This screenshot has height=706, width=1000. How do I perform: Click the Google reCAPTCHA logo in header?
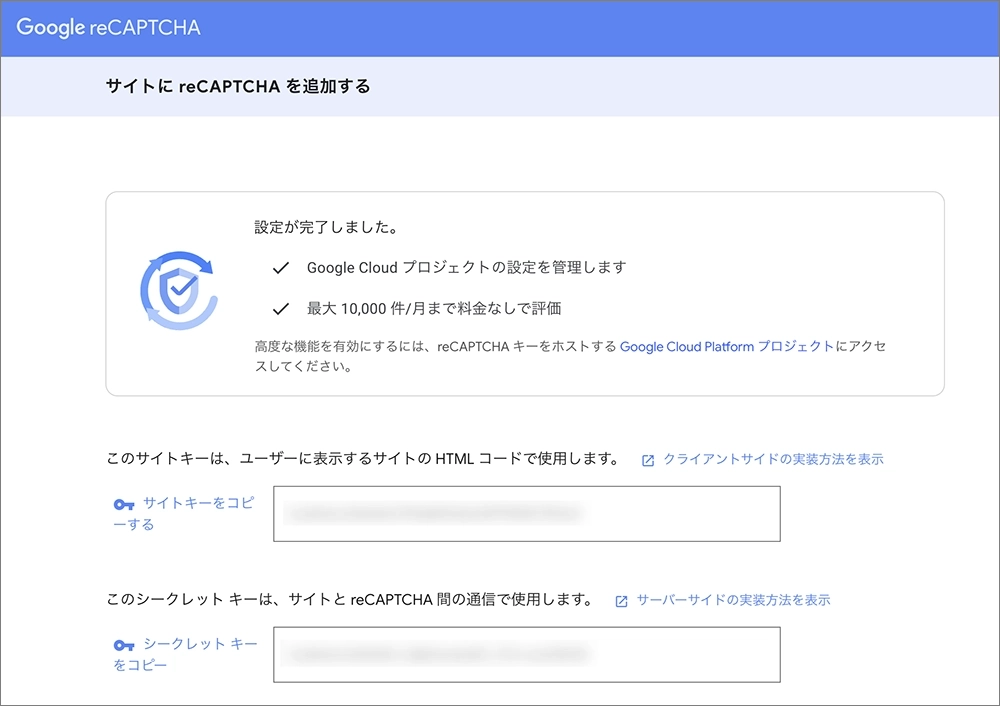tap(108, 28)
